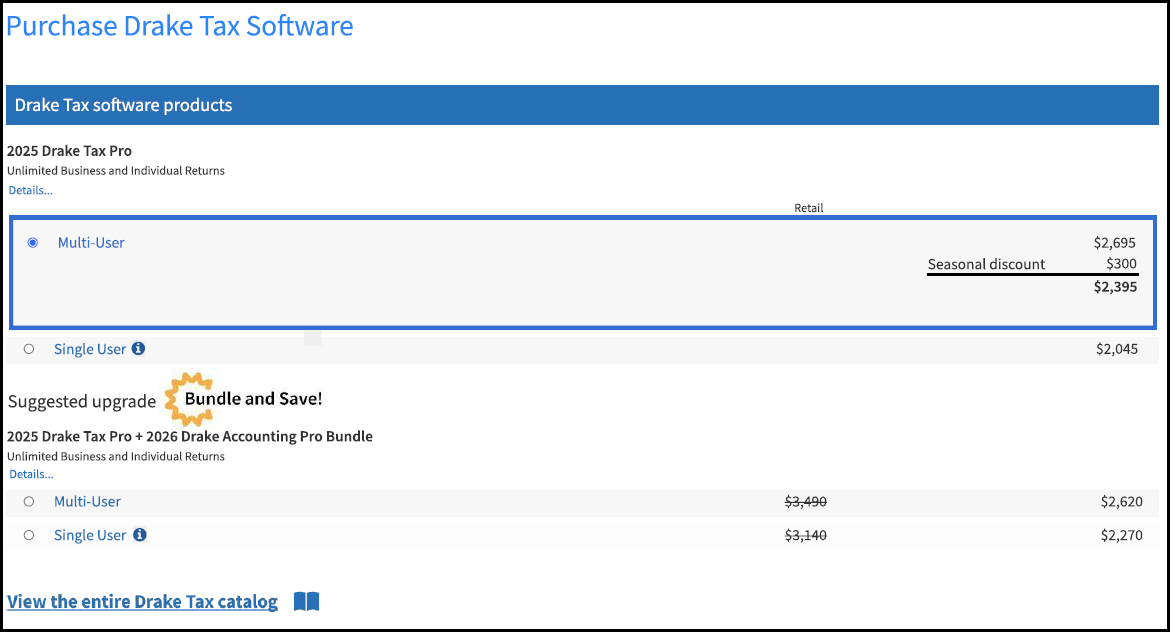
Task: Click the $2,045 Single User price
Action: click(1117, 348)
